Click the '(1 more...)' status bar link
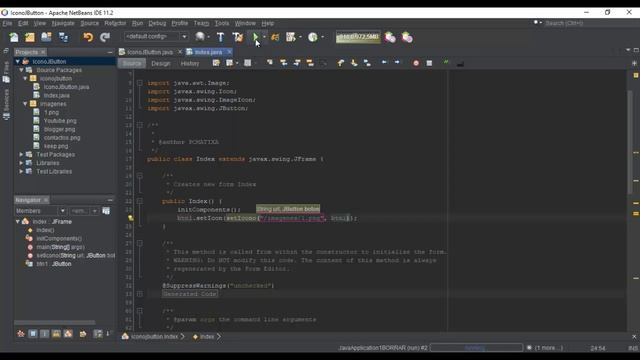Image resolution: width=640 pixels, height=360 pixels. pyautogui.click(x=549, y=348)
